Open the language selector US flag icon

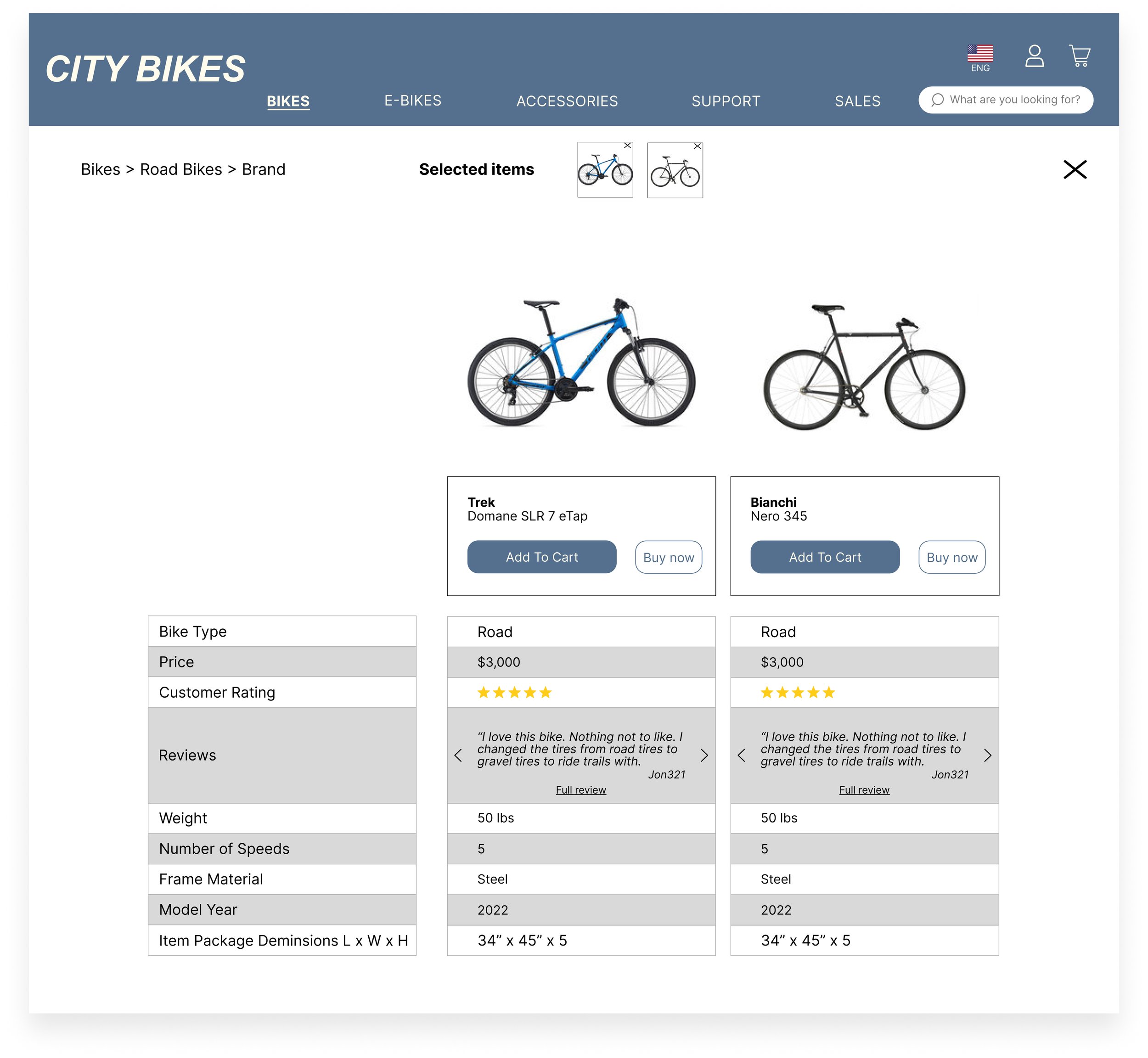click(x=979, y=53)
